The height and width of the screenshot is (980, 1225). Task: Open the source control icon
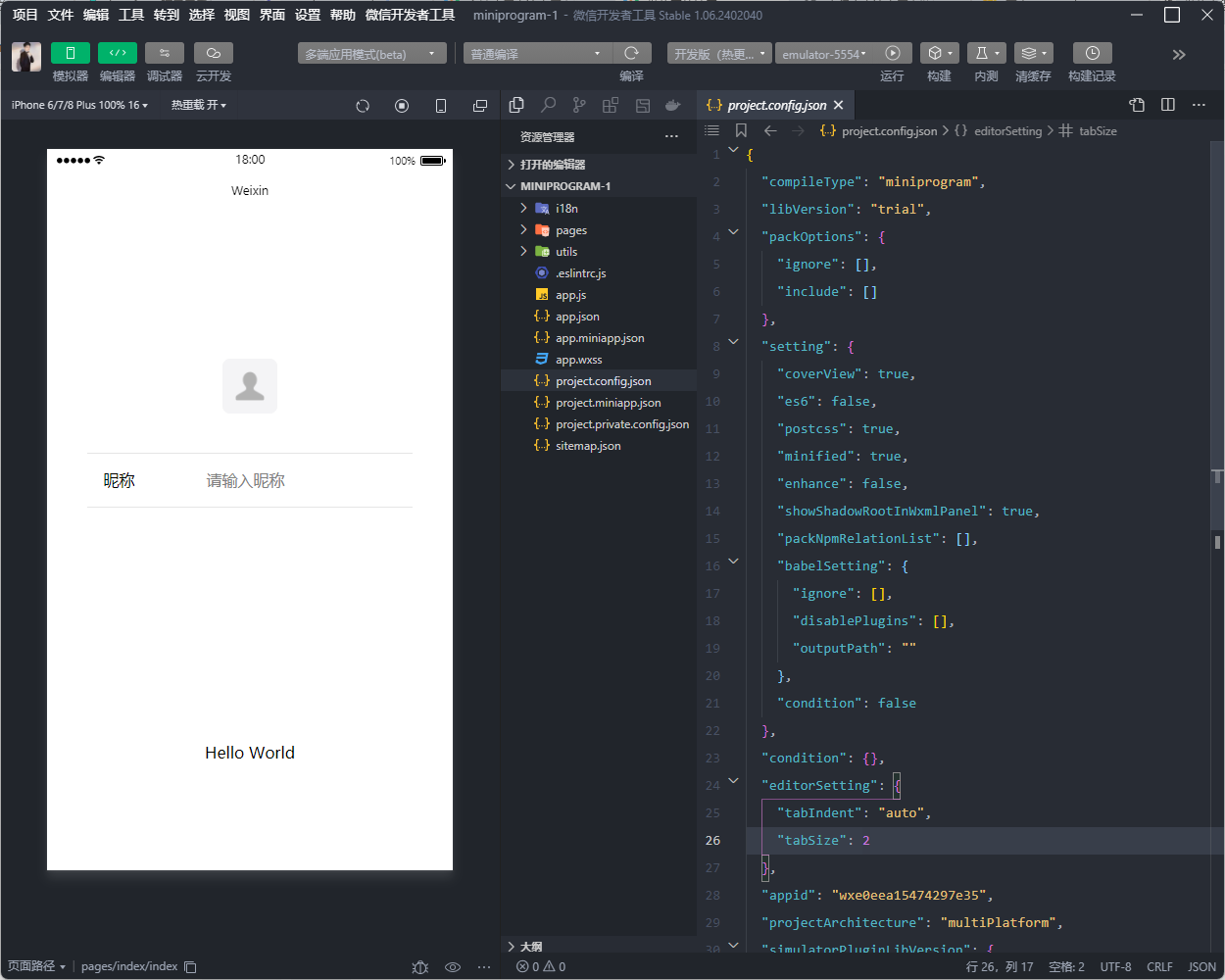click(579, 105)
